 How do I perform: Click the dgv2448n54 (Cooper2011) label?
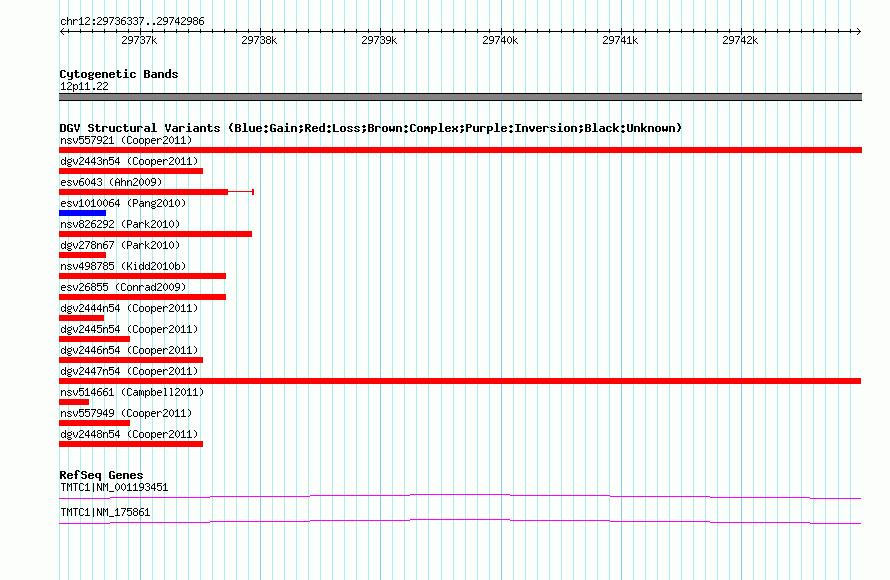coord(129,434)
